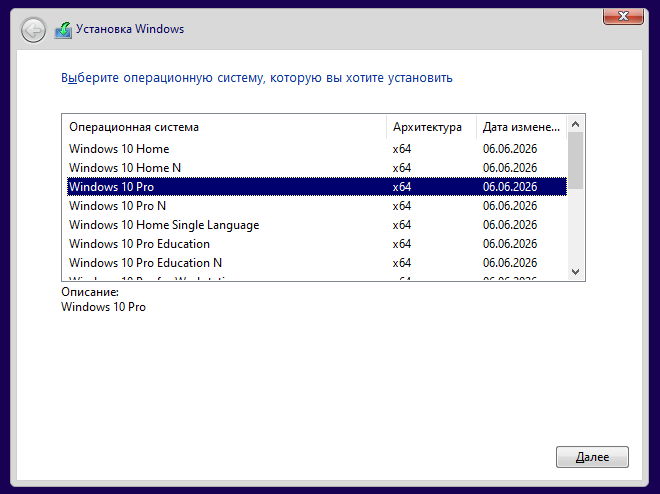Choose Windows 10 Pro Education N
The image size is (660, 494).
point(317,263)
